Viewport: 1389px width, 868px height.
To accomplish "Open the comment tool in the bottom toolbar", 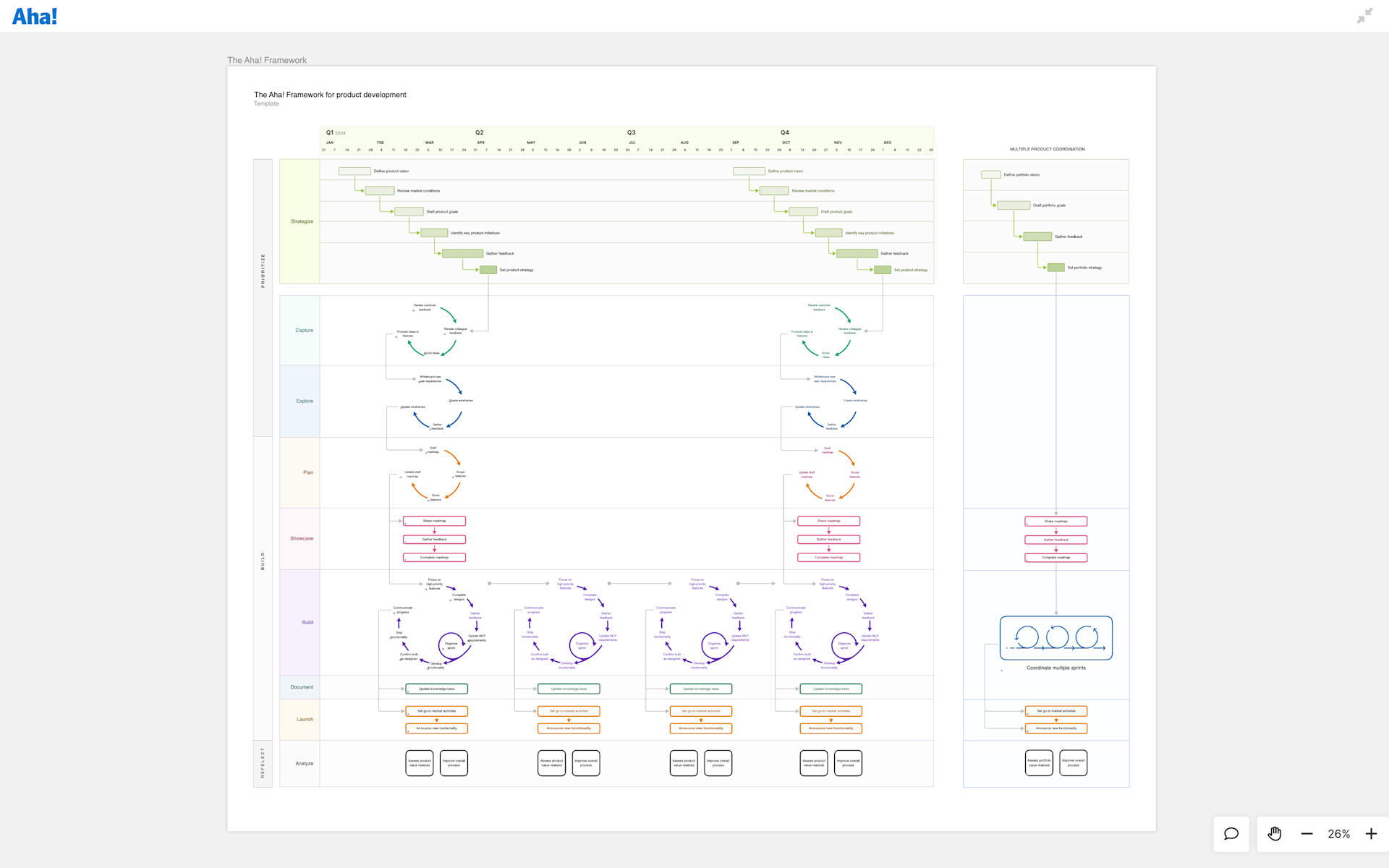I will [1231, 834].
